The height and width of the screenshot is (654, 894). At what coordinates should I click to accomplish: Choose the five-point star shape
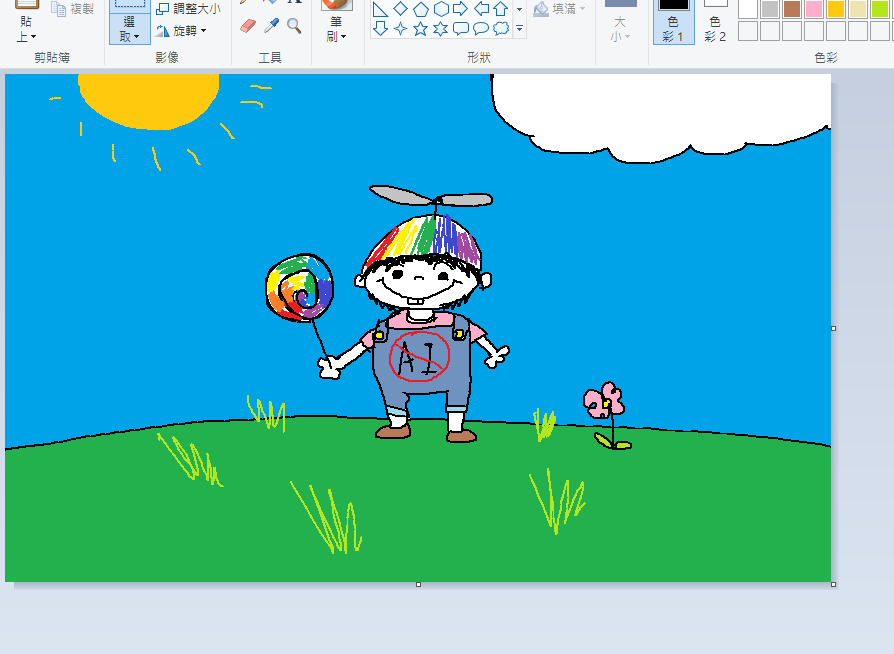click(x=420, y=29)
